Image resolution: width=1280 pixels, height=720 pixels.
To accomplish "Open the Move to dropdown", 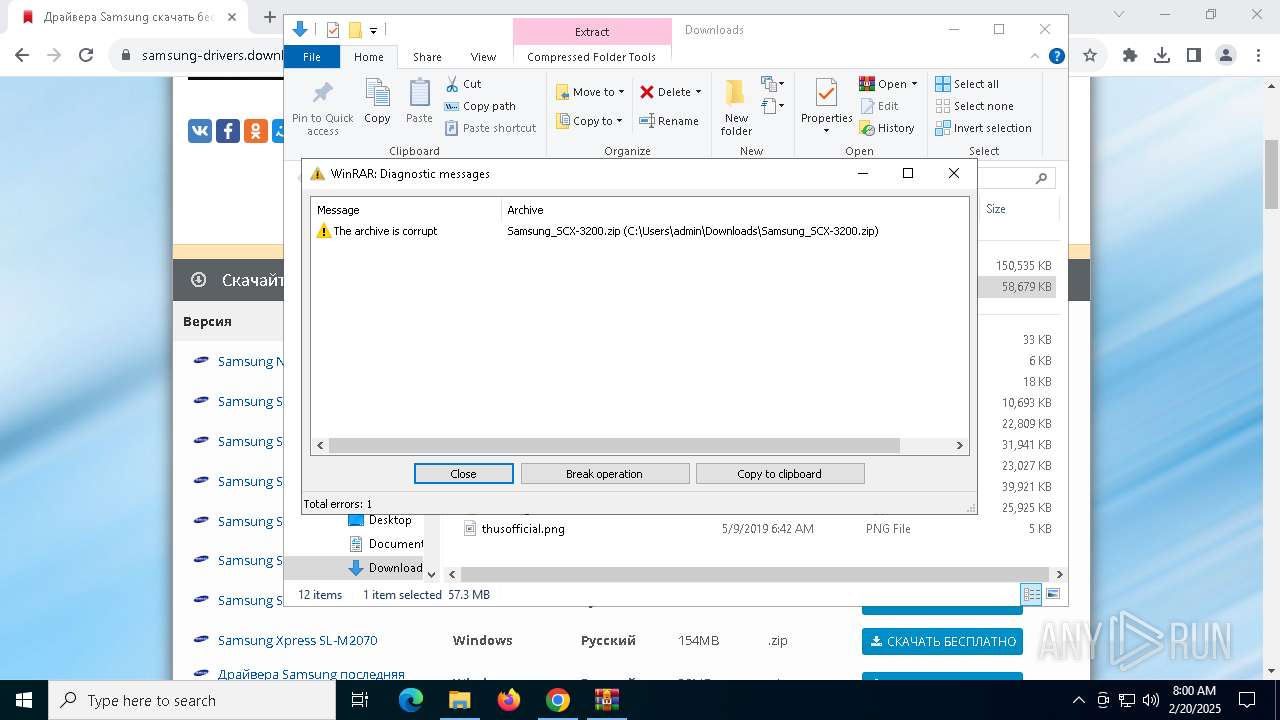I will coord(590,92).
